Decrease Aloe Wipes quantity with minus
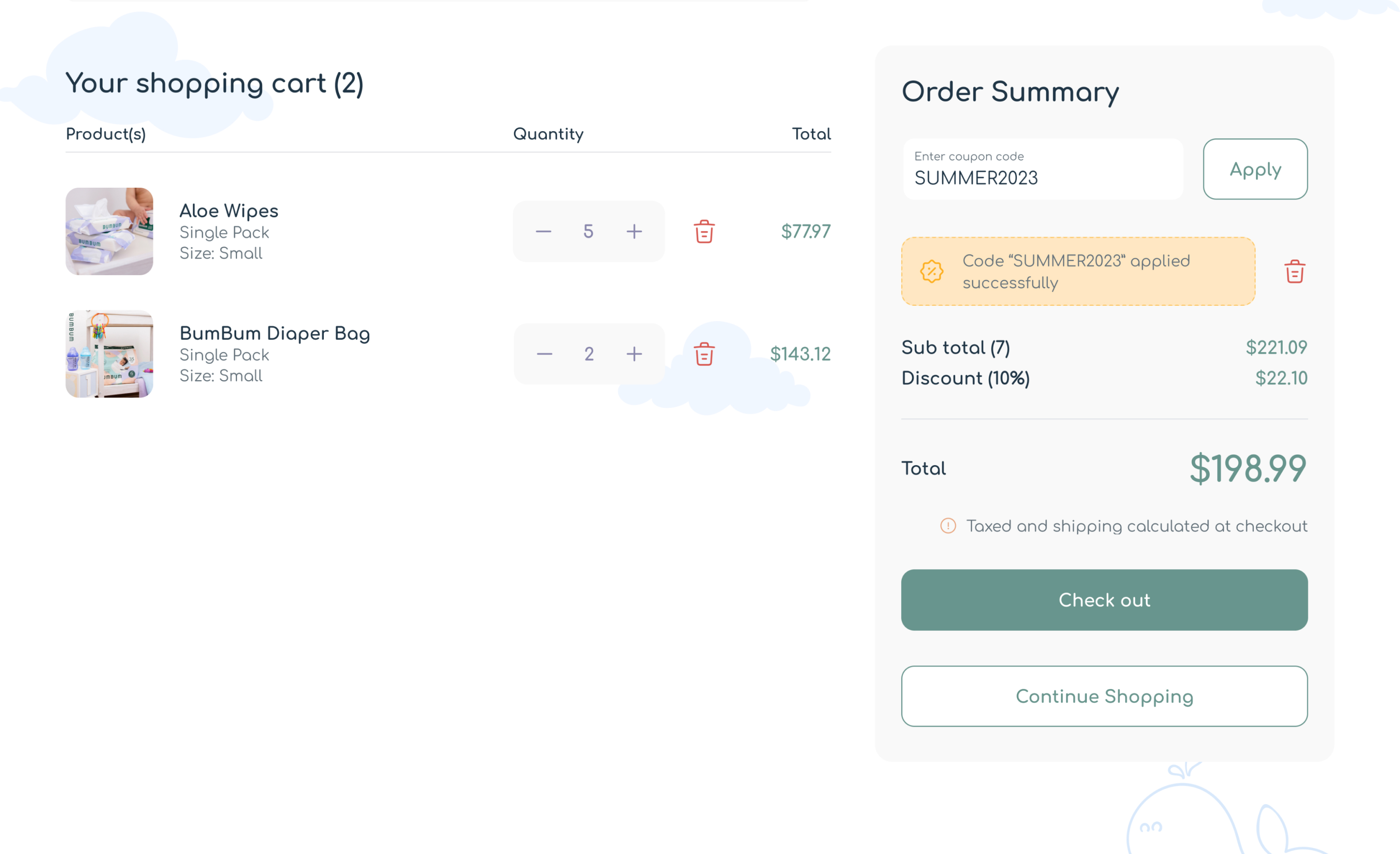The width and height of the screenshot is (1400, 854). [543, 231]
